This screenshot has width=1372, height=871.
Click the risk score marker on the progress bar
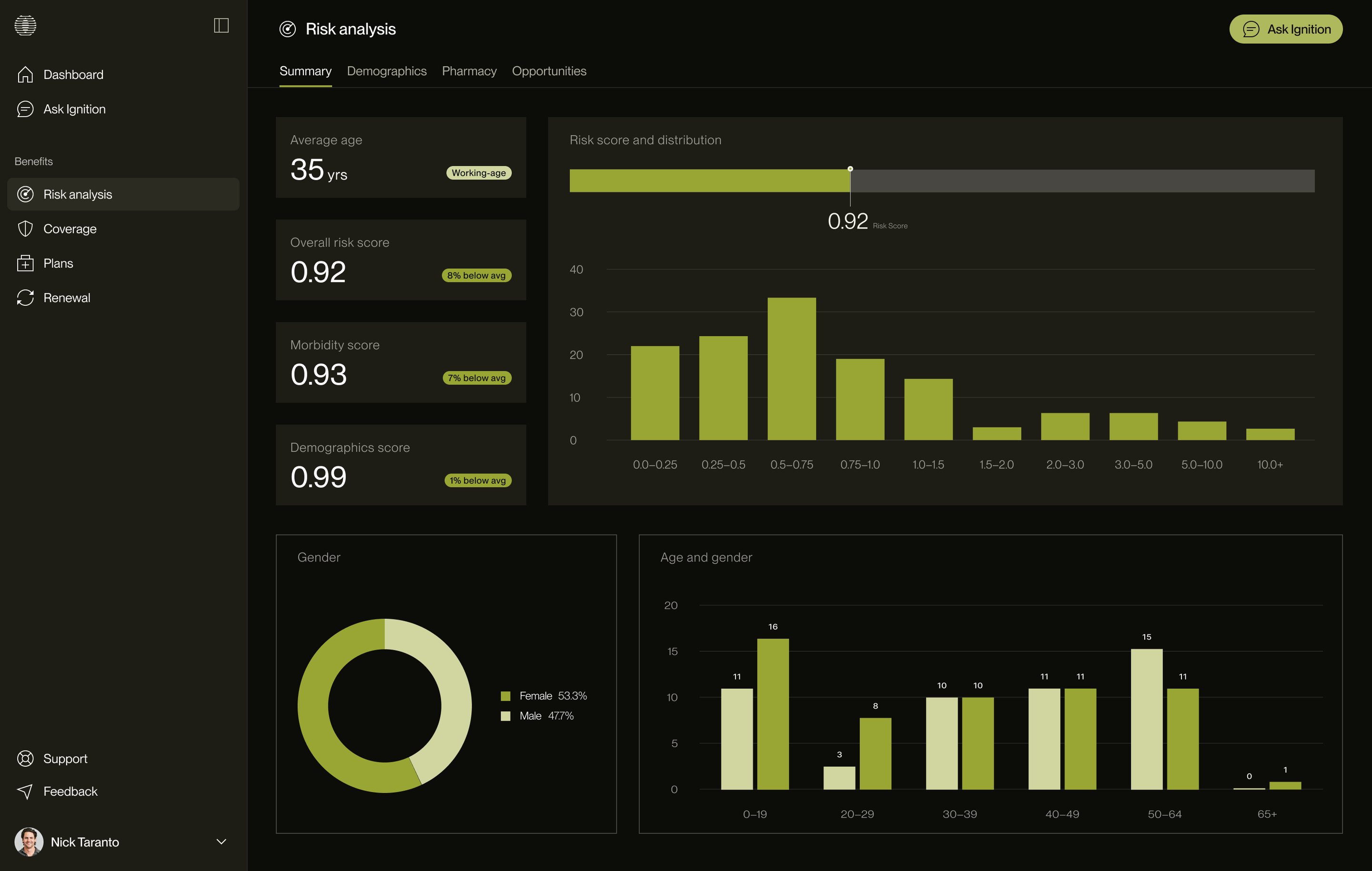(850, 169)
